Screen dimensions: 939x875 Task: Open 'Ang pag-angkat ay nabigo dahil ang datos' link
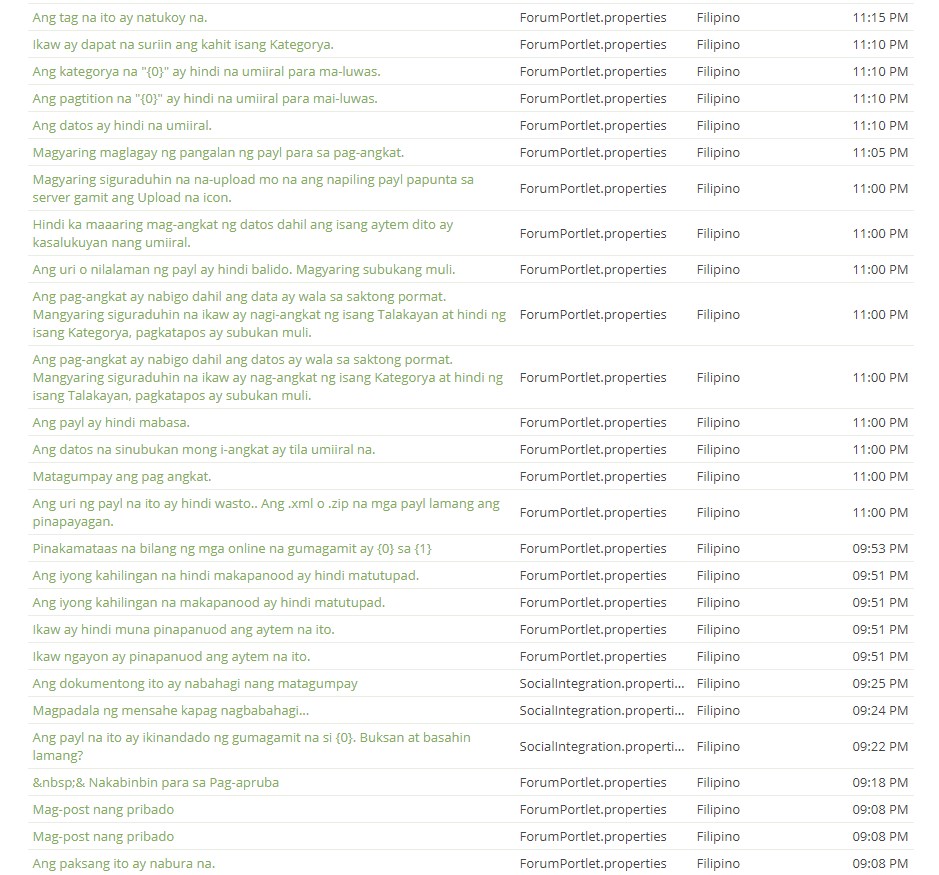click(268, 377)
